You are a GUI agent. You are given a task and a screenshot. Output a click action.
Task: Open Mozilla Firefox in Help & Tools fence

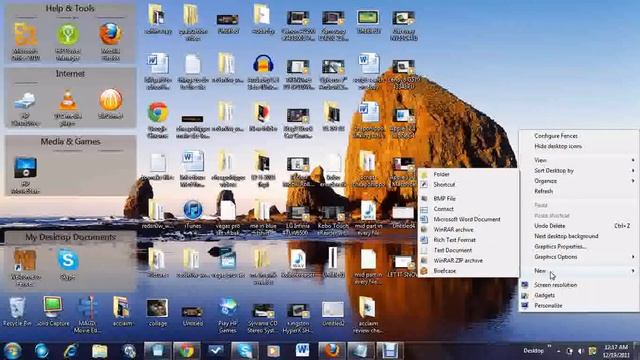click(110, 41)
